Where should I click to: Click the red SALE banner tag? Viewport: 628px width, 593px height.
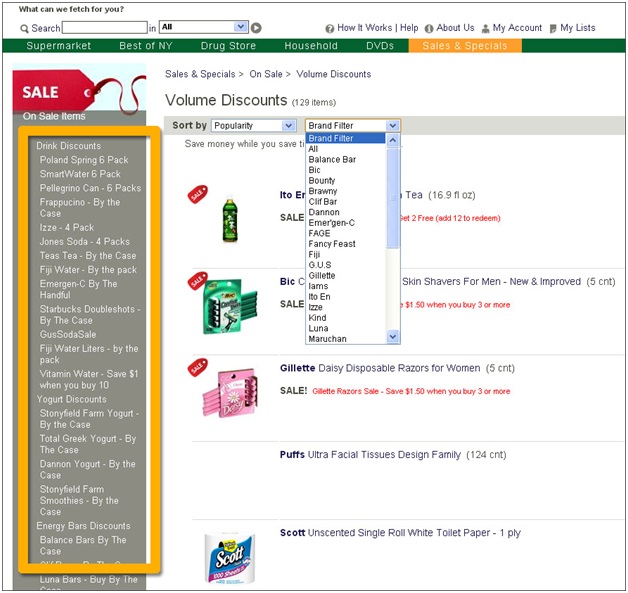[x=54, y=92]
